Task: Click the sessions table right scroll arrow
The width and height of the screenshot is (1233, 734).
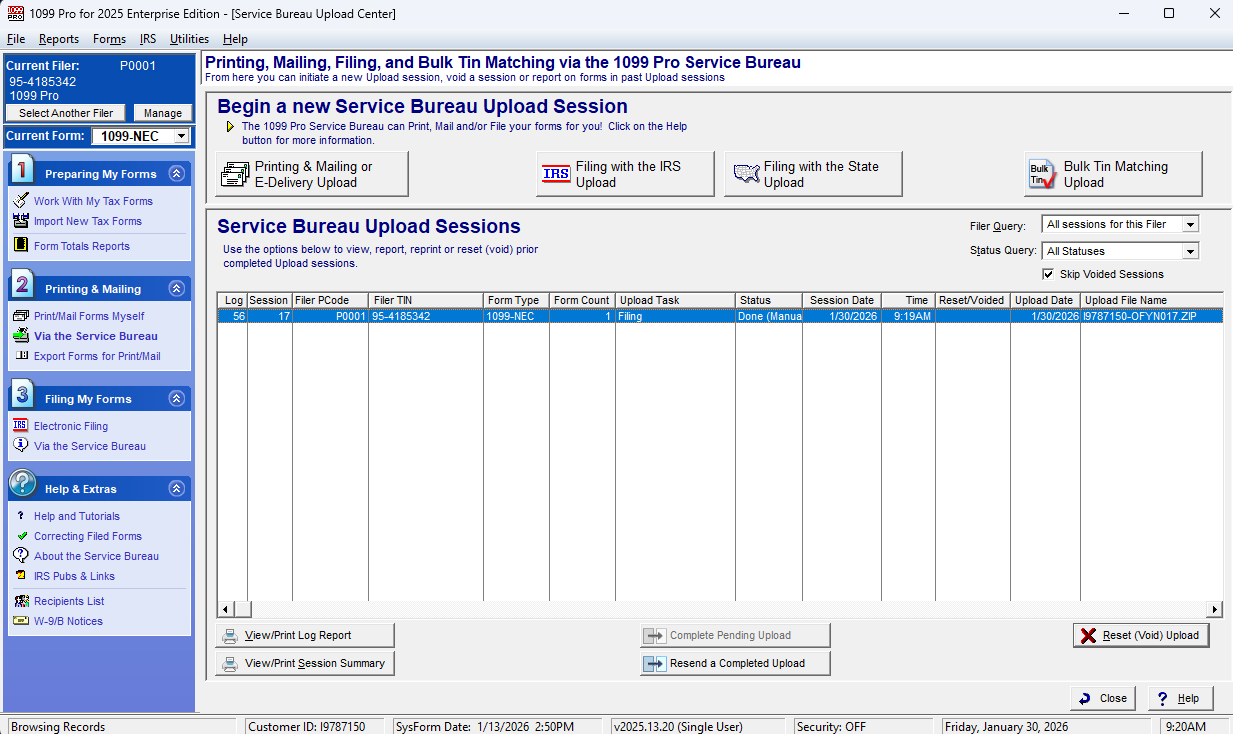Action: (1215, 609)
